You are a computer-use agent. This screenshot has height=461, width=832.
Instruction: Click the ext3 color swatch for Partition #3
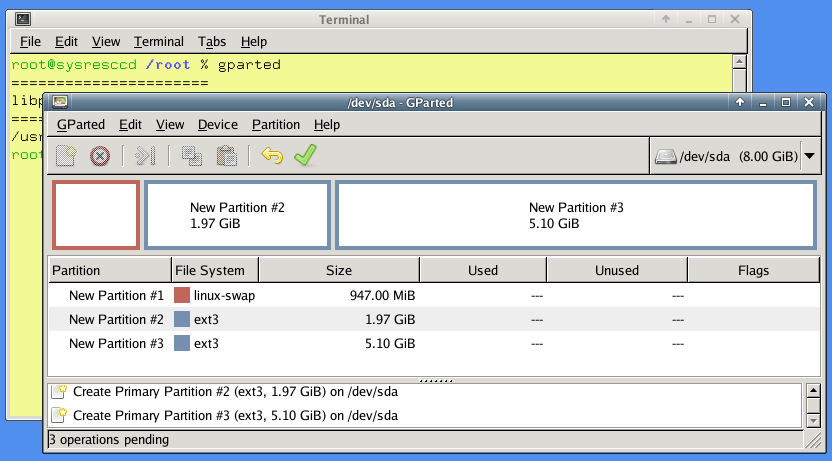point(182,343)
